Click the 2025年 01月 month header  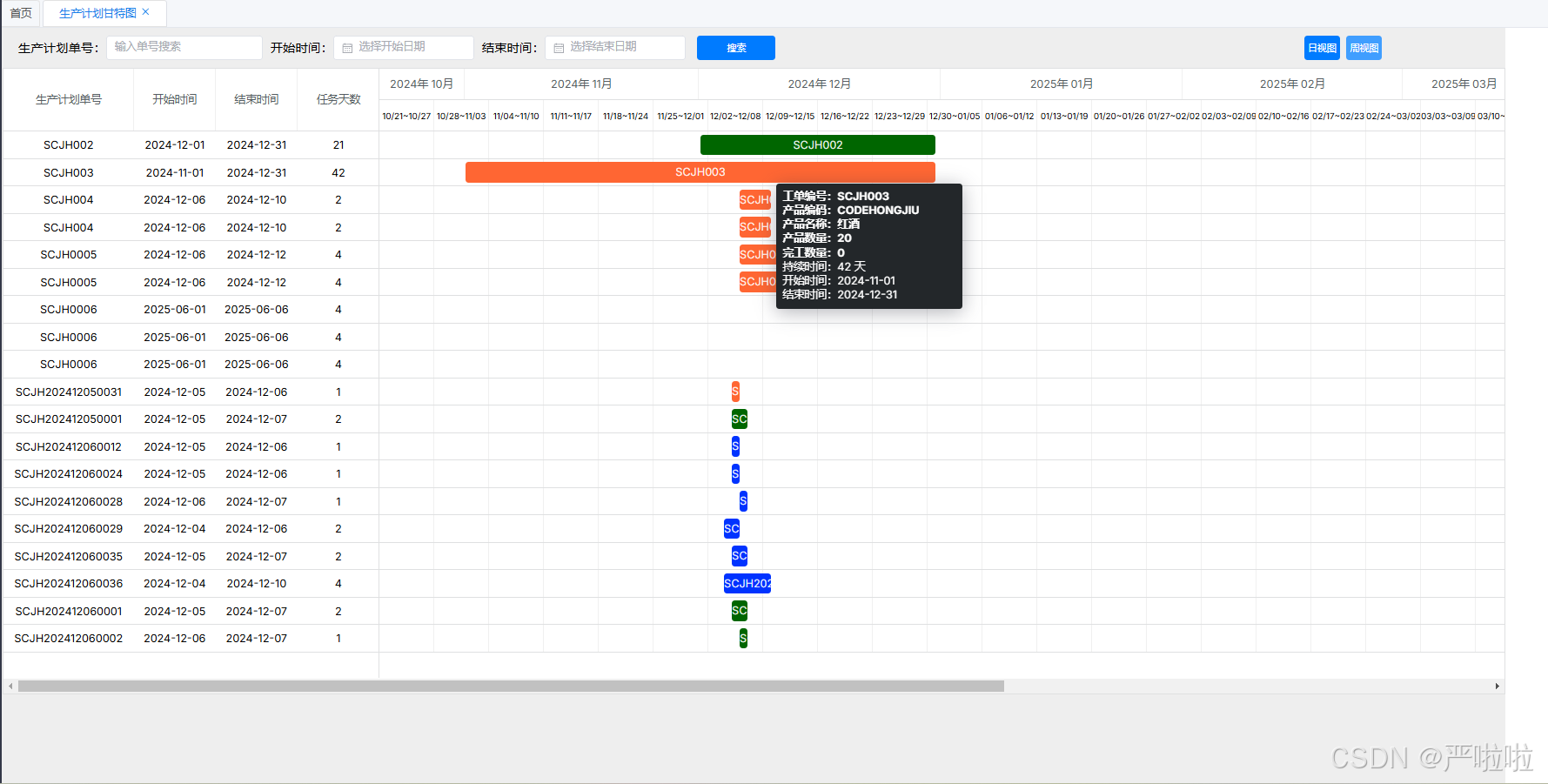tap(1062, 84)
